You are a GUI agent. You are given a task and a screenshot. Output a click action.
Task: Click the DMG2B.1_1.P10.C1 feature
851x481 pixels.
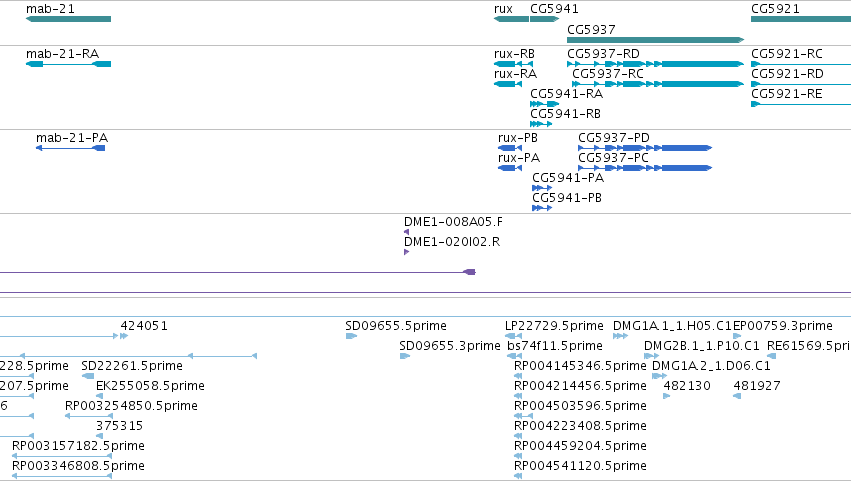pyautogui.click(x=651, y=356)
